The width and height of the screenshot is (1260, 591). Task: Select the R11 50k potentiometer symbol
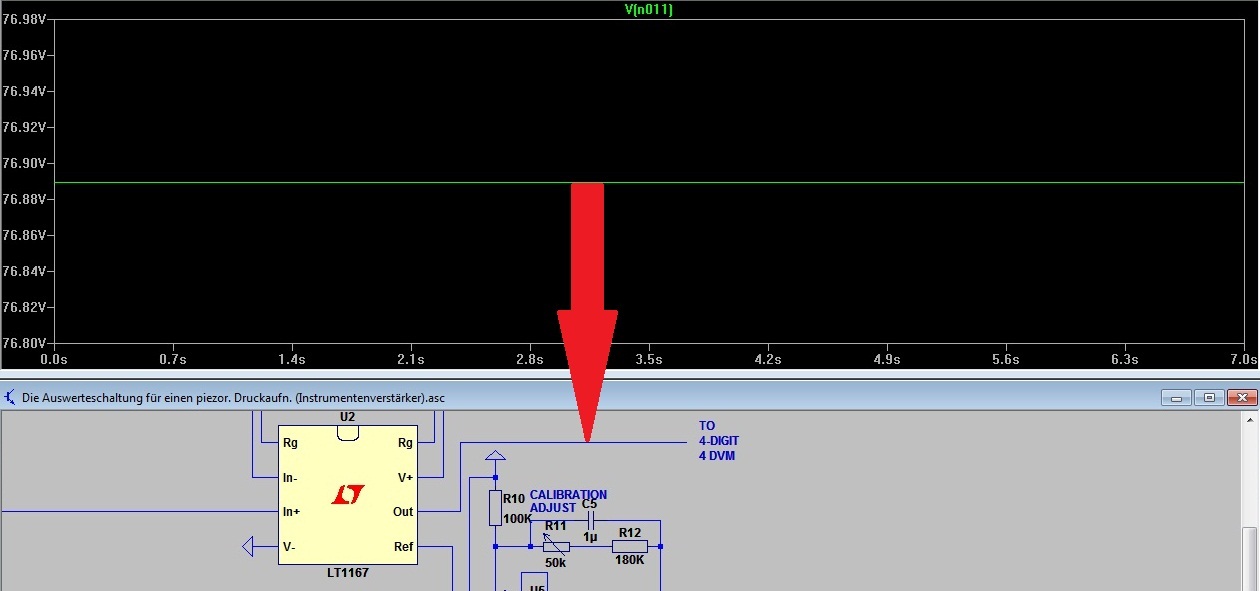click(556, 546)
